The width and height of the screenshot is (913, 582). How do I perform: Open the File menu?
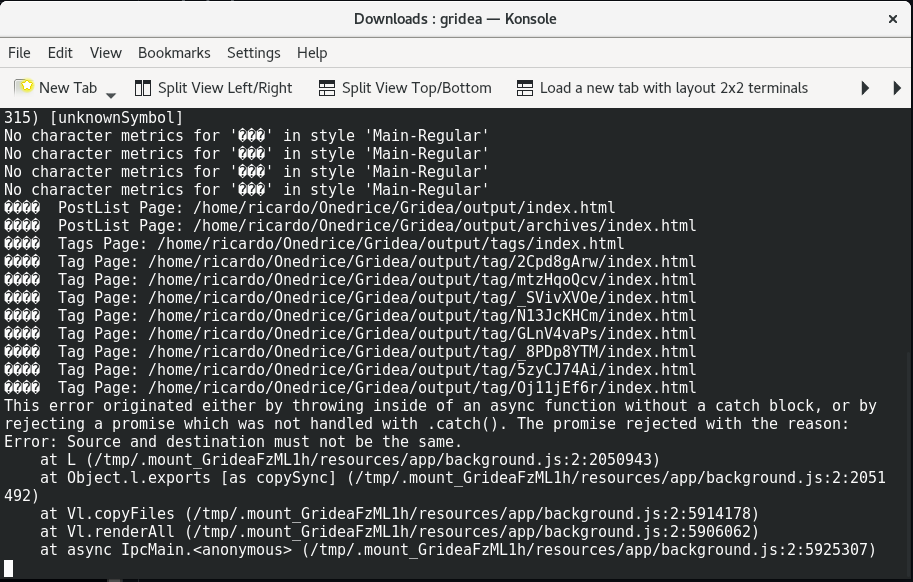click(x=19, y=52)
